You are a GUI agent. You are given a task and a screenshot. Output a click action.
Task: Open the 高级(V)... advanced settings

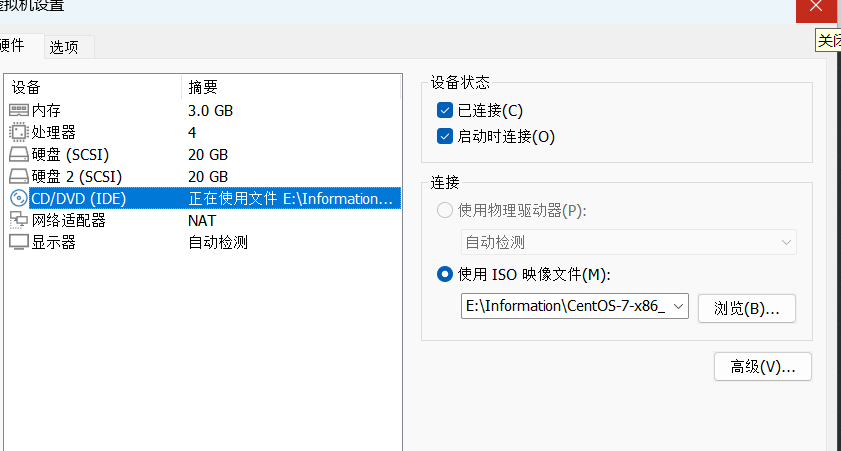point(763,367)
